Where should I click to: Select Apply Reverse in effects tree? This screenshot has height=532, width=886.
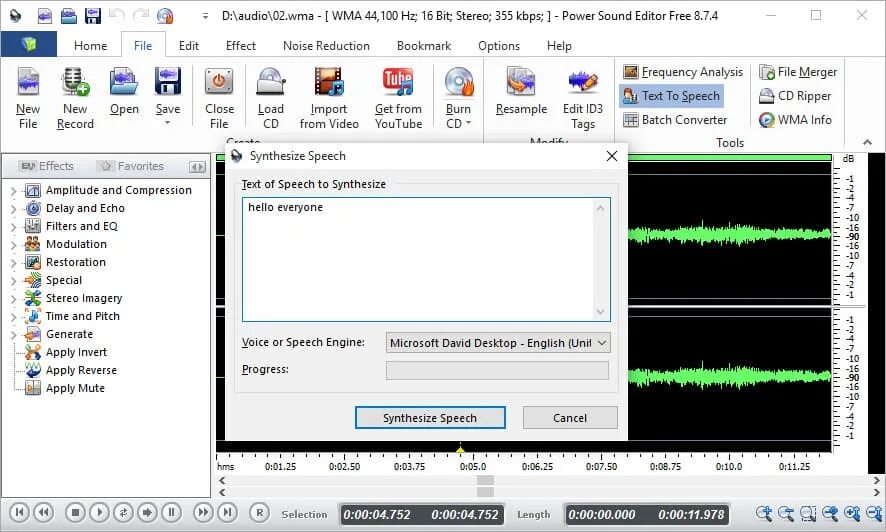point(81,370)
